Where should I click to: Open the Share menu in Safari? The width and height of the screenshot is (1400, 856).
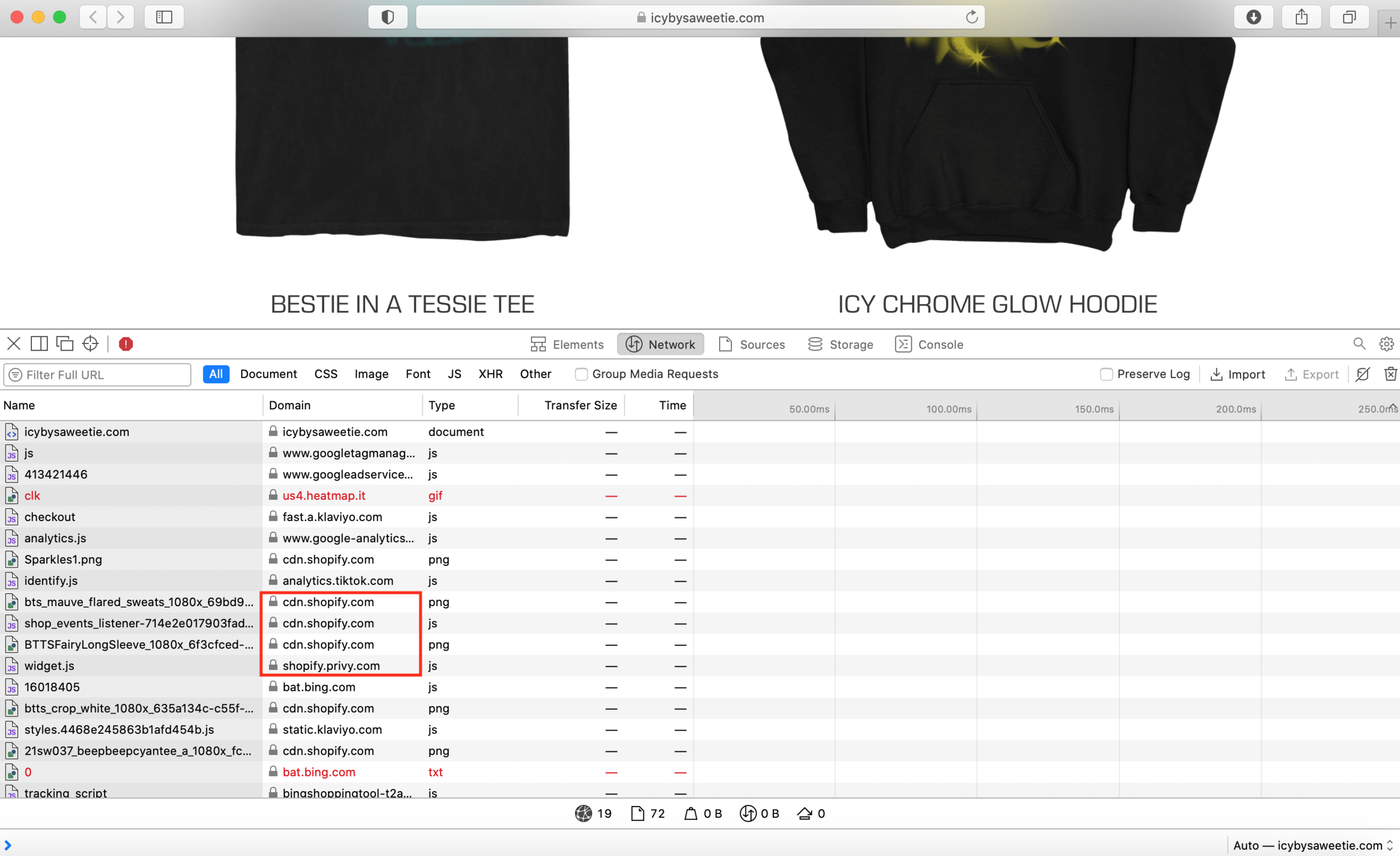point(1301,17)
